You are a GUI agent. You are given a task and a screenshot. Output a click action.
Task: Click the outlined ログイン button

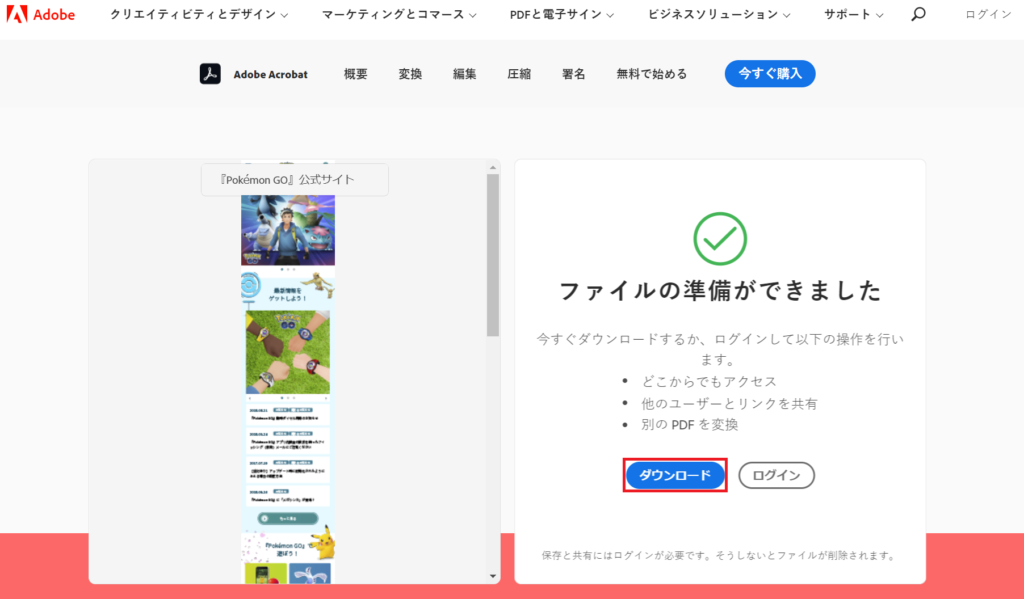pos(776,475)
